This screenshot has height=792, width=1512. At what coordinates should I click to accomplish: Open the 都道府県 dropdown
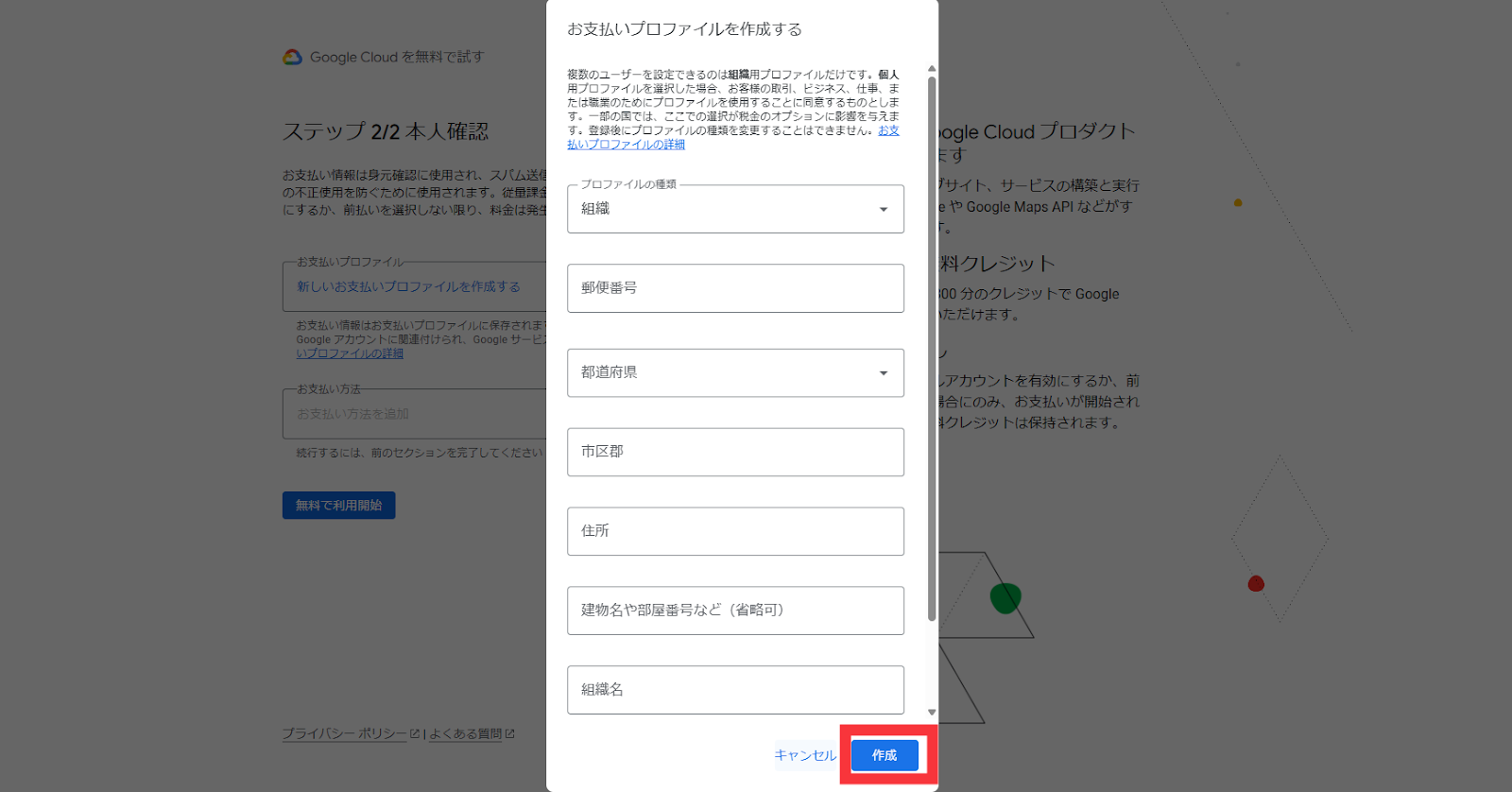735,372
